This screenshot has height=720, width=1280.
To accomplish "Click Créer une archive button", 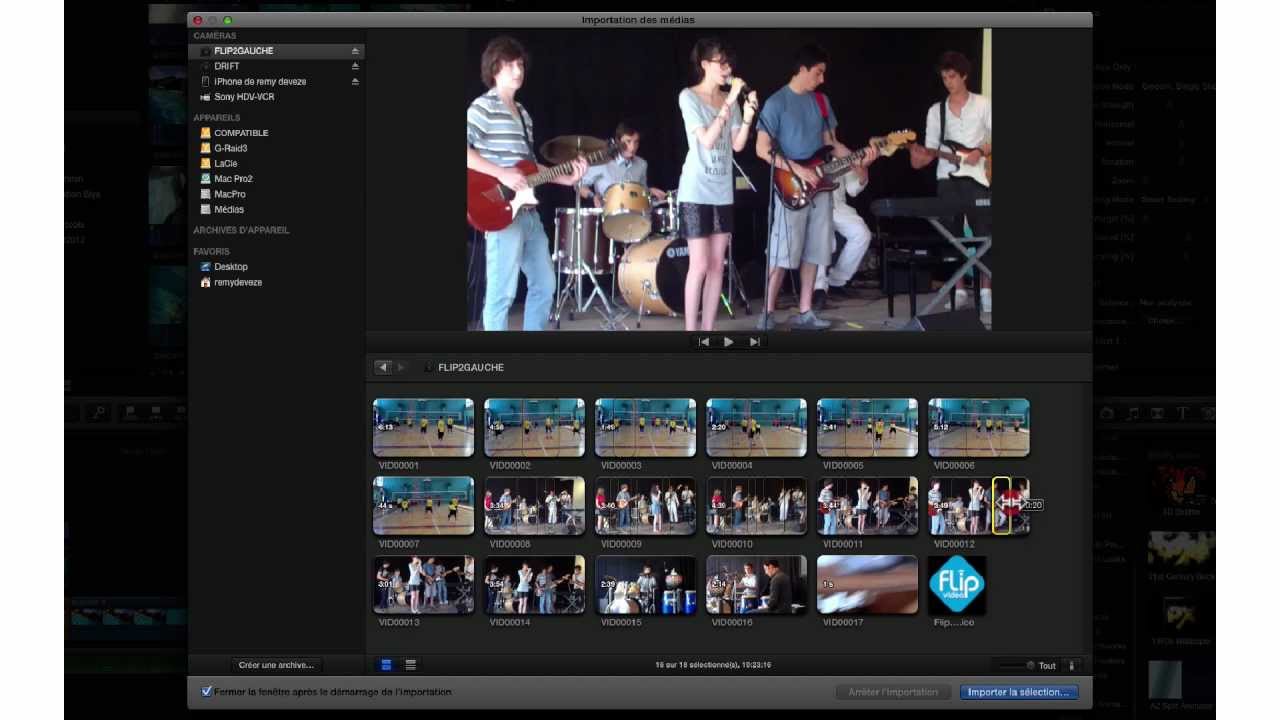I will 276,665.
